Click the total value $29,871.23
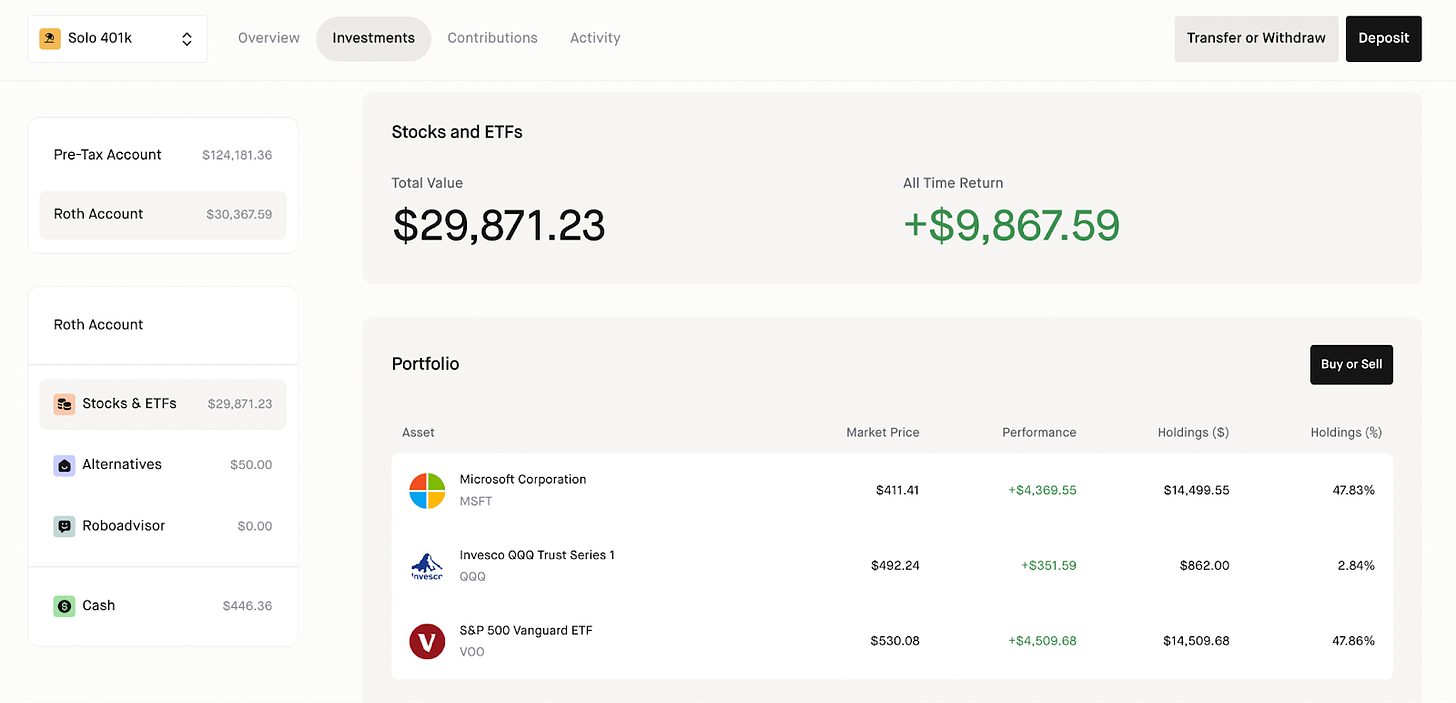The width and height of the screenshot is (1456, 703). (498, 226)
